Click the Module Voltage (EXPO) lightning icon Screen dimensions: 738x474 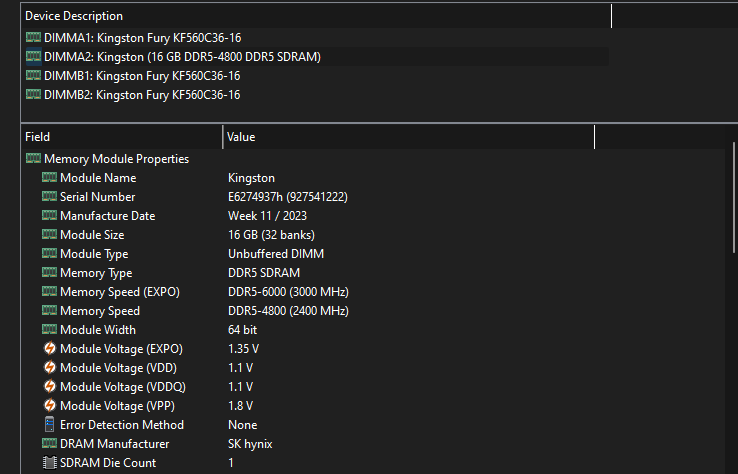pyautogui.click(x=50, y=349)
